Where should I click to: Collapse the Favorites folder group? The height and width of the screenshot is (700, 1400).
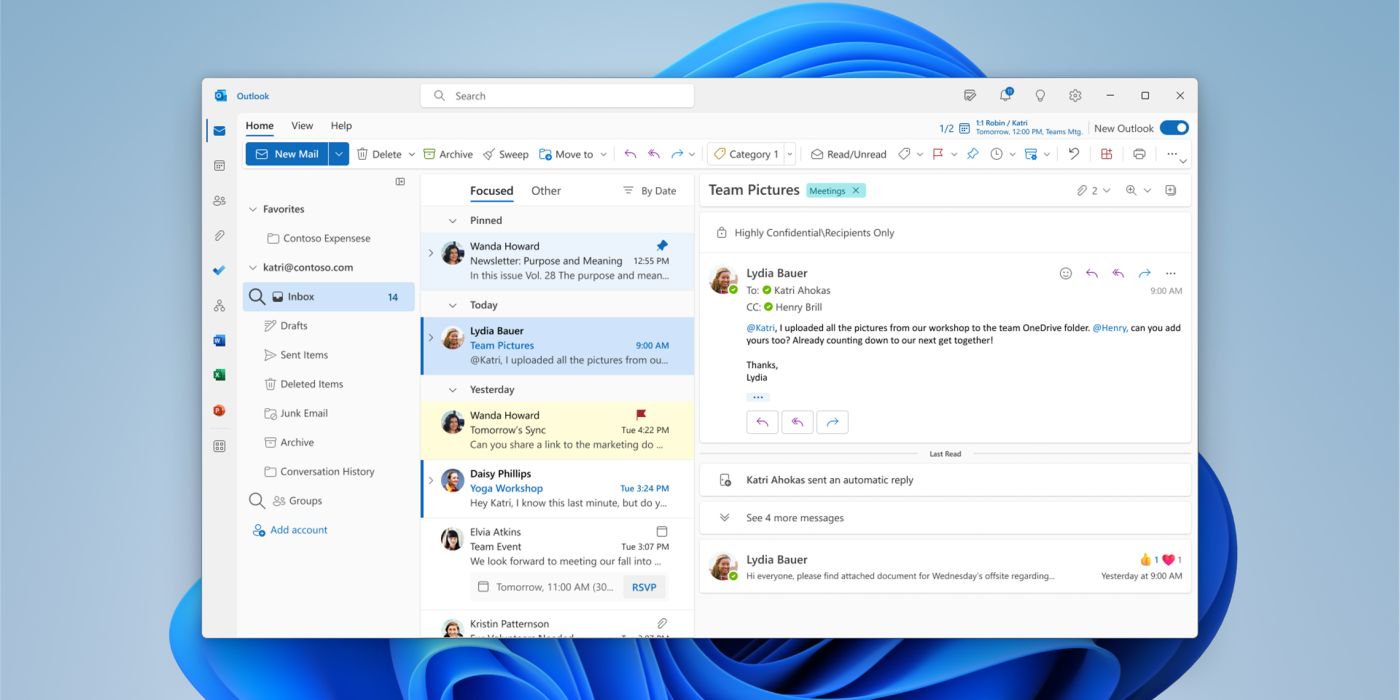pyautogui.click(x=253, y=210)
